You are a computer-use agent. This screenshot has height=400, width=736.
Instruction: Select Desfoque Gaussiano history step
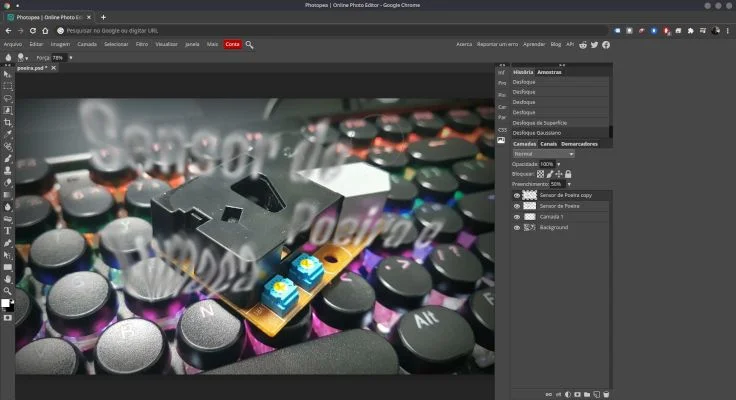coord(560,133)
